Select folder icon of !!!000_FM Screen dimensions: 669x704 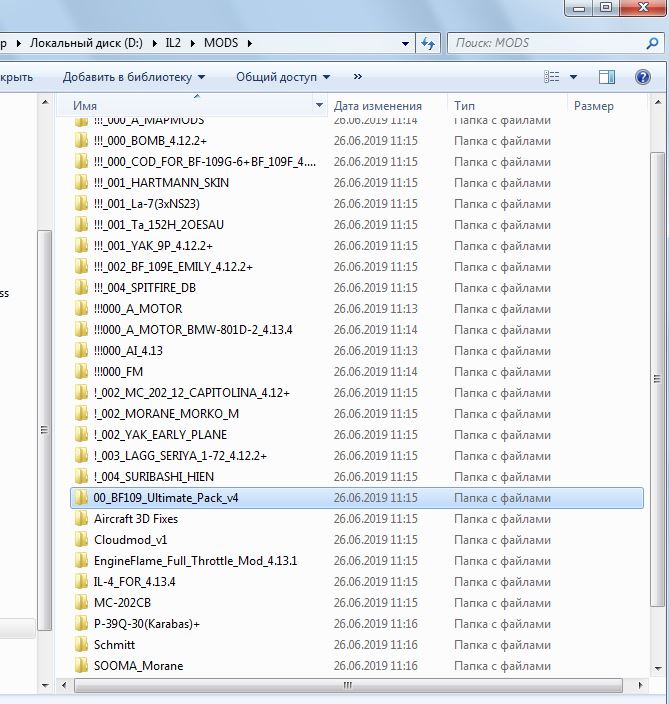[x=81, y=372]
